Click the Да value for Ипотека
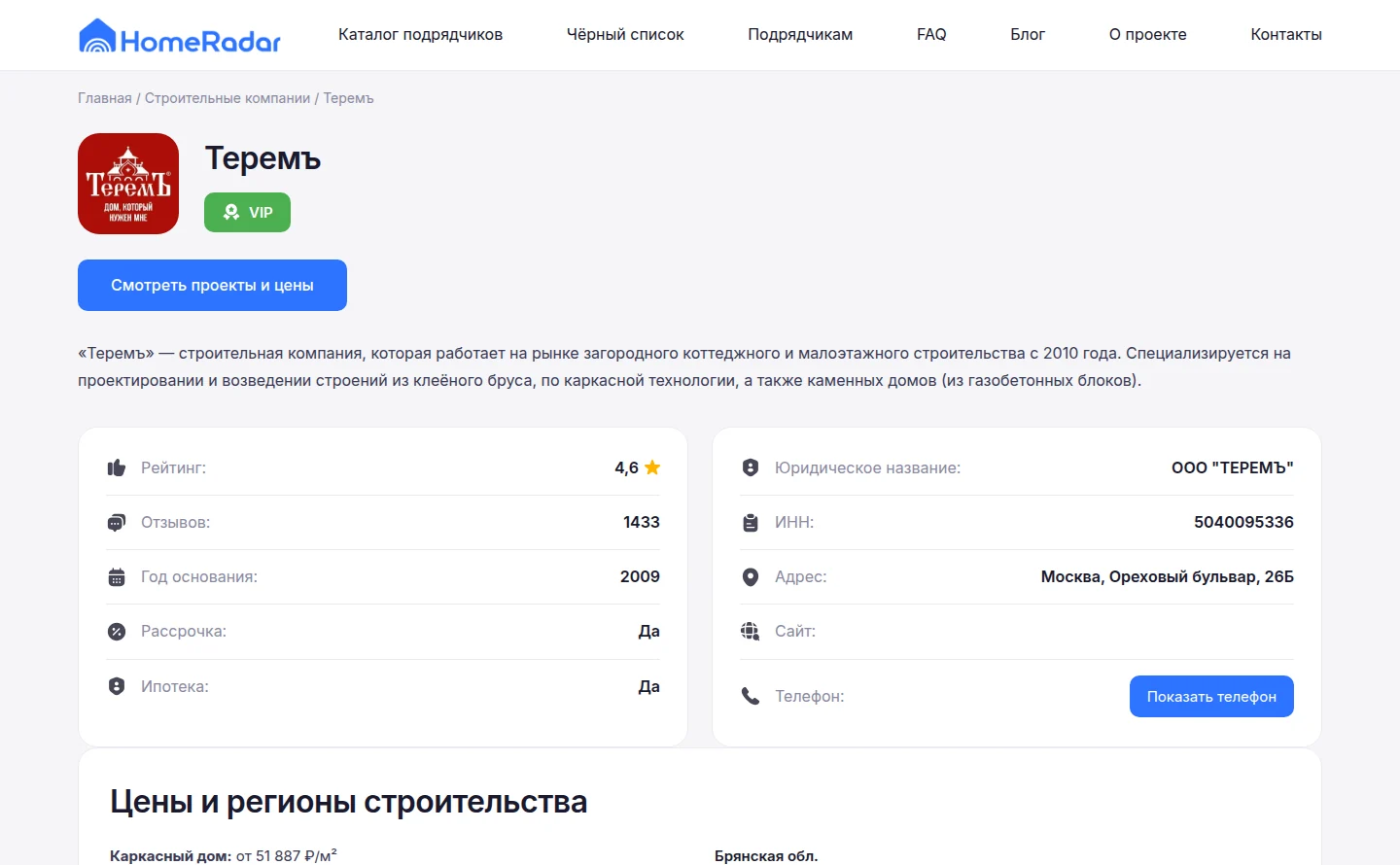Viewport: 1400px width, 865px height. (x=649, y=687)
